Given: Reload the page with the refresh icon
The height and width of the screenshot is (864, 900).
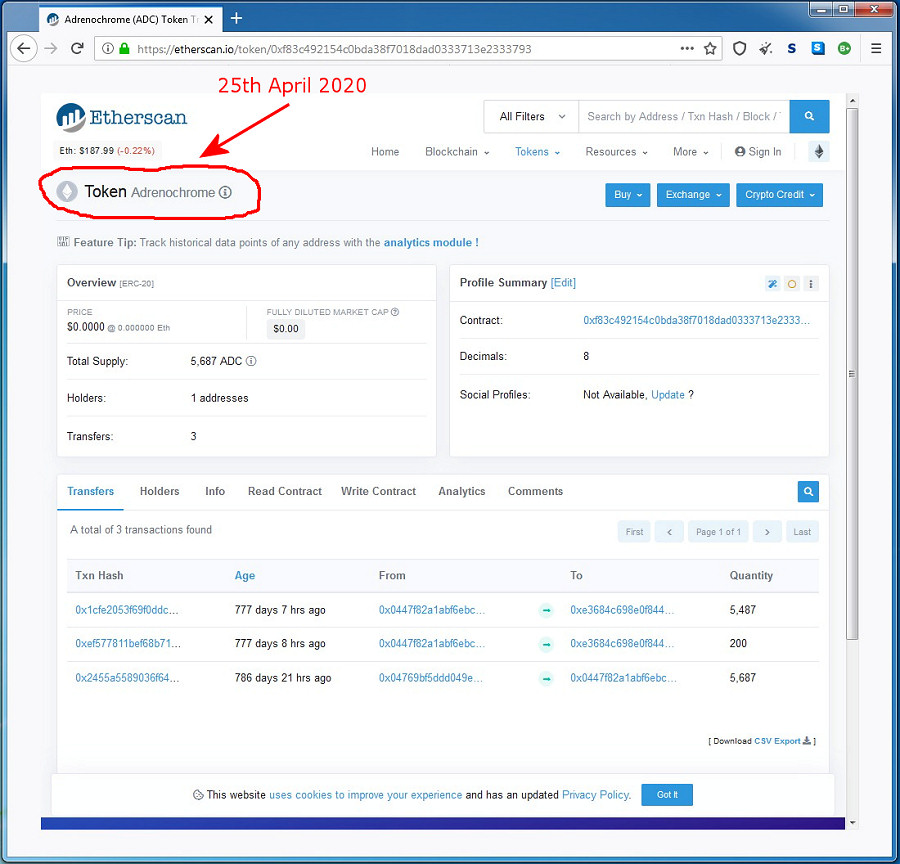Looking at the screenshot, I should point(77,49).
